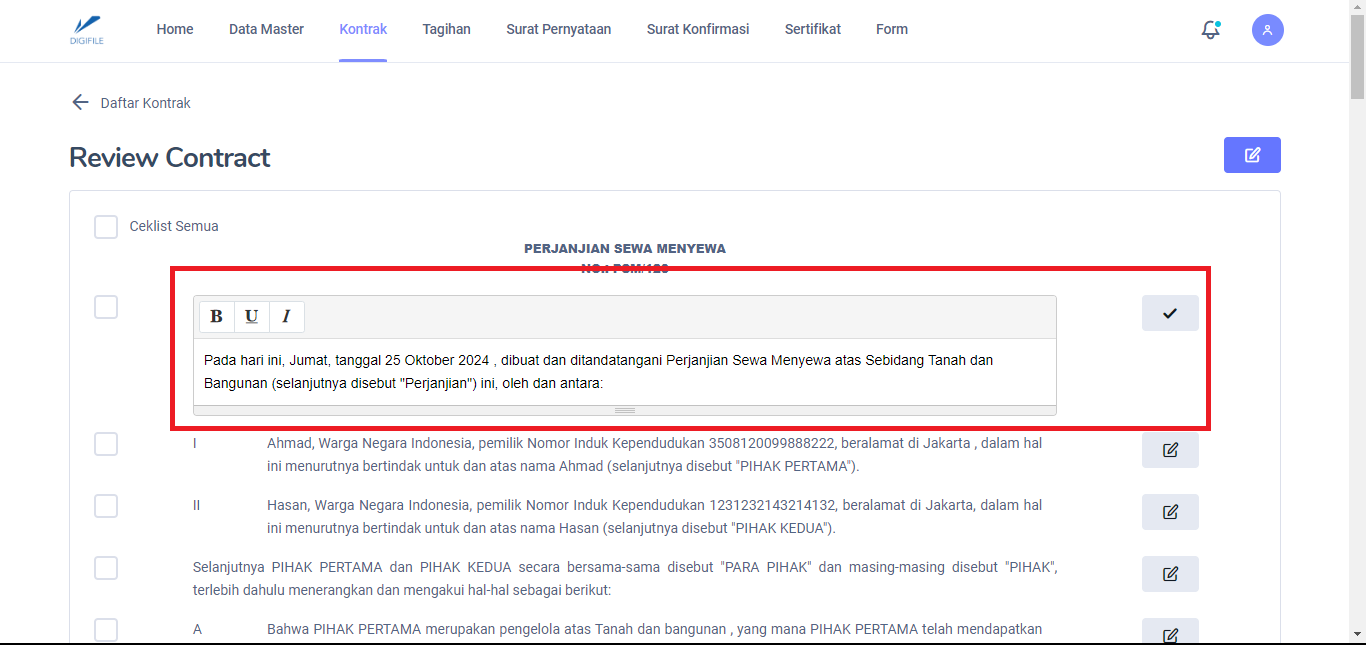Click the DIGIFILE logo
Image resolution: width=1366 pixels, height=645 pixels.
[x=88, y=29]
